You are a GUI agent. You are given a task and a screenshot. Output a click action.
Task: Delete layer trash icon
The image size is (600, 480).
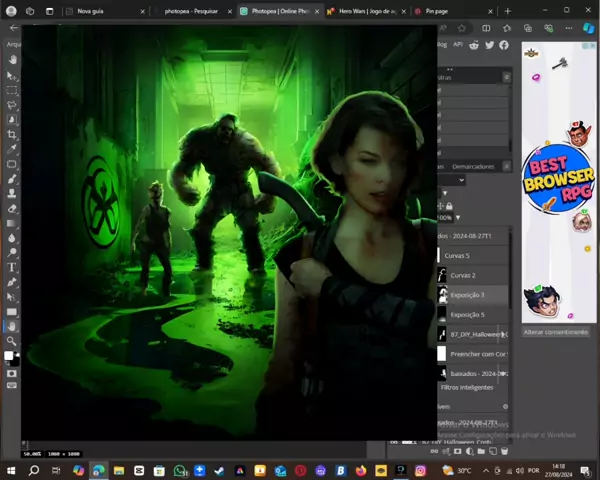coord(504,451)
